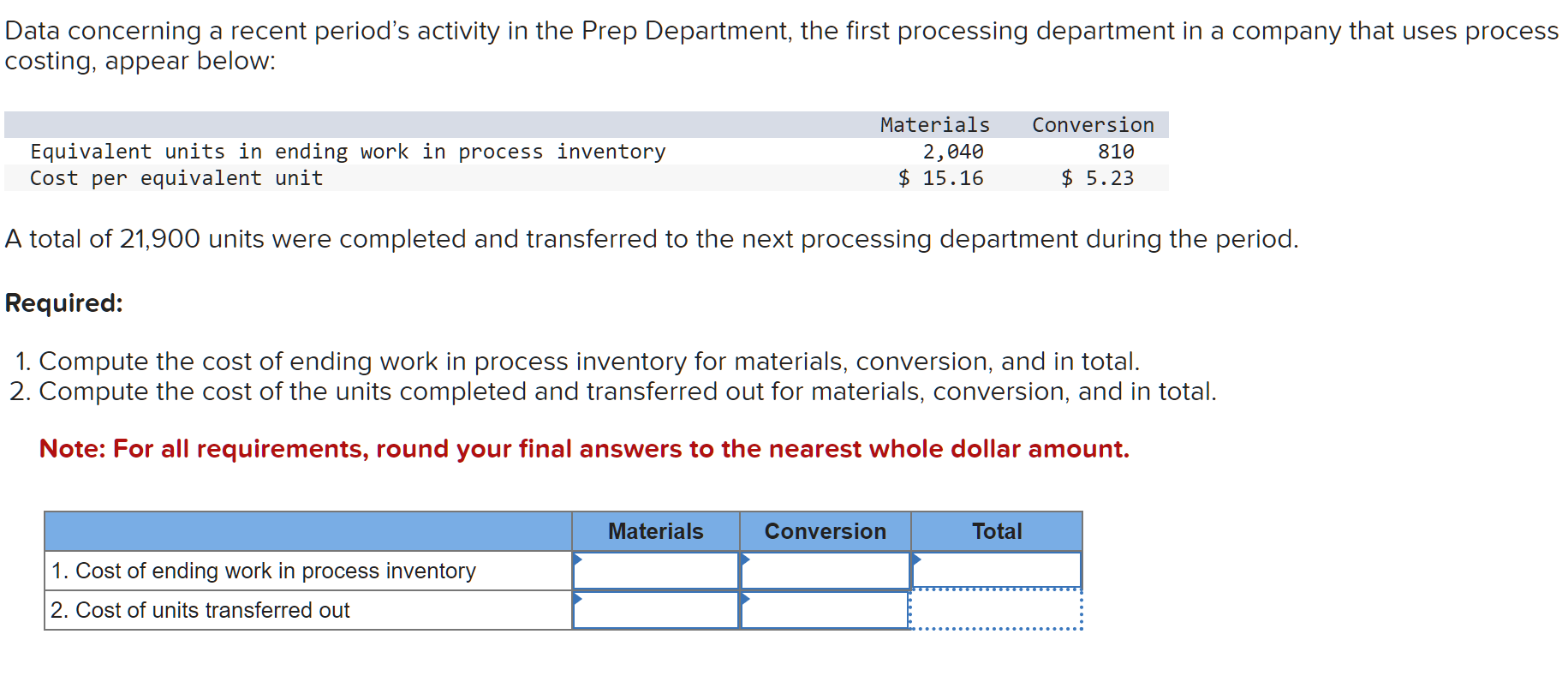Click the 'Cost per equivalent unit' data row label
This screenshot has height=682, width=1568.
176,178
